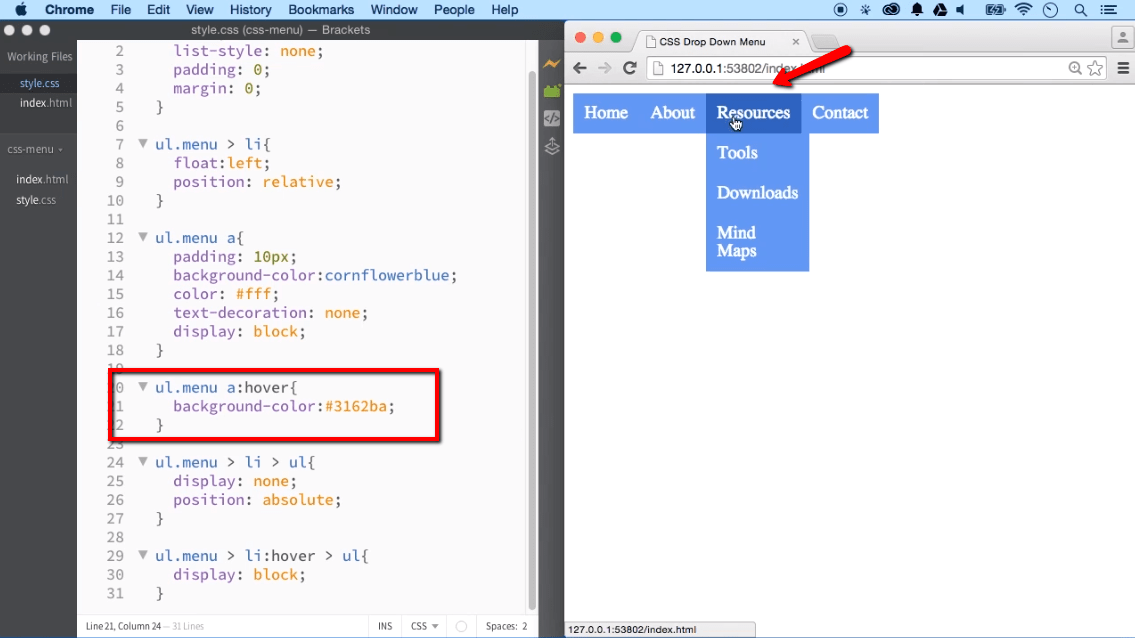Screen dimensions: 1135x638
Task: Click the Home navigation link
Action: coord(605,113)
